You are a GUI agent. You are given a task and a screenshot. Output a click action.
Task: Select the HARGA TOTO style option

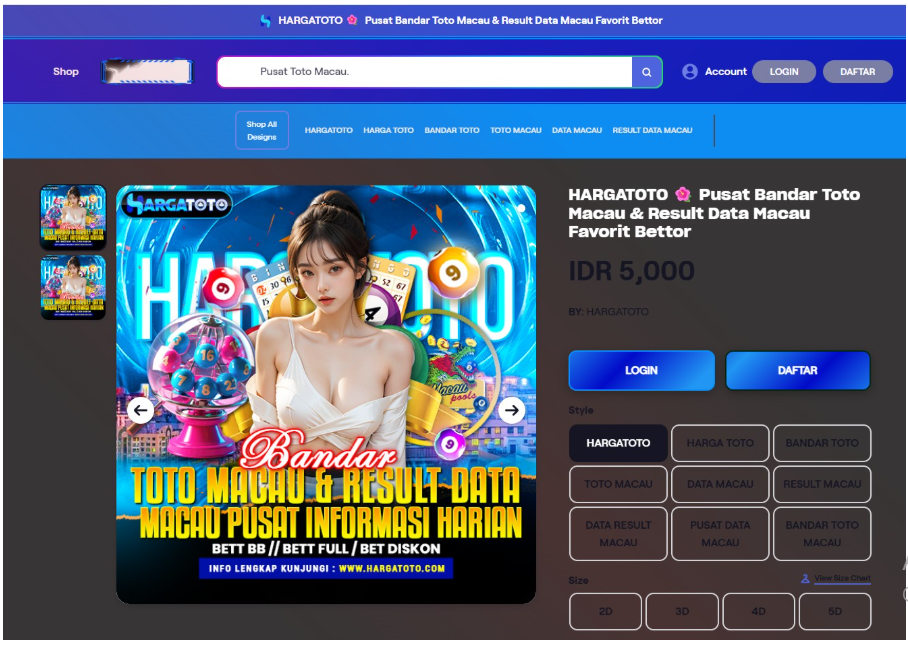(720, 443)
